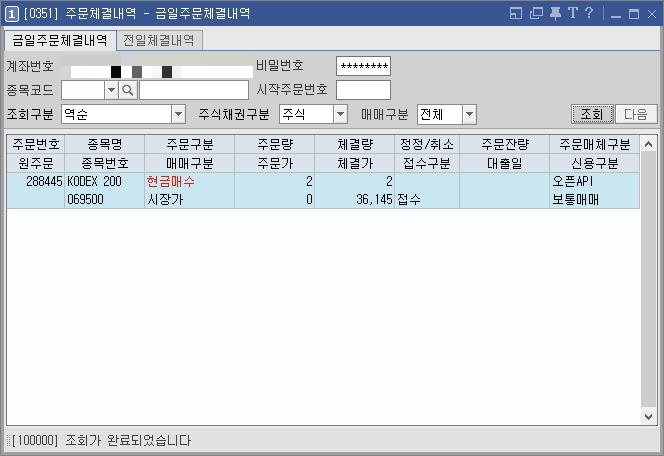Screen dimensions: 664x456
Task: Click the 주문구분 column header
Action: click(x=190, y=144)
